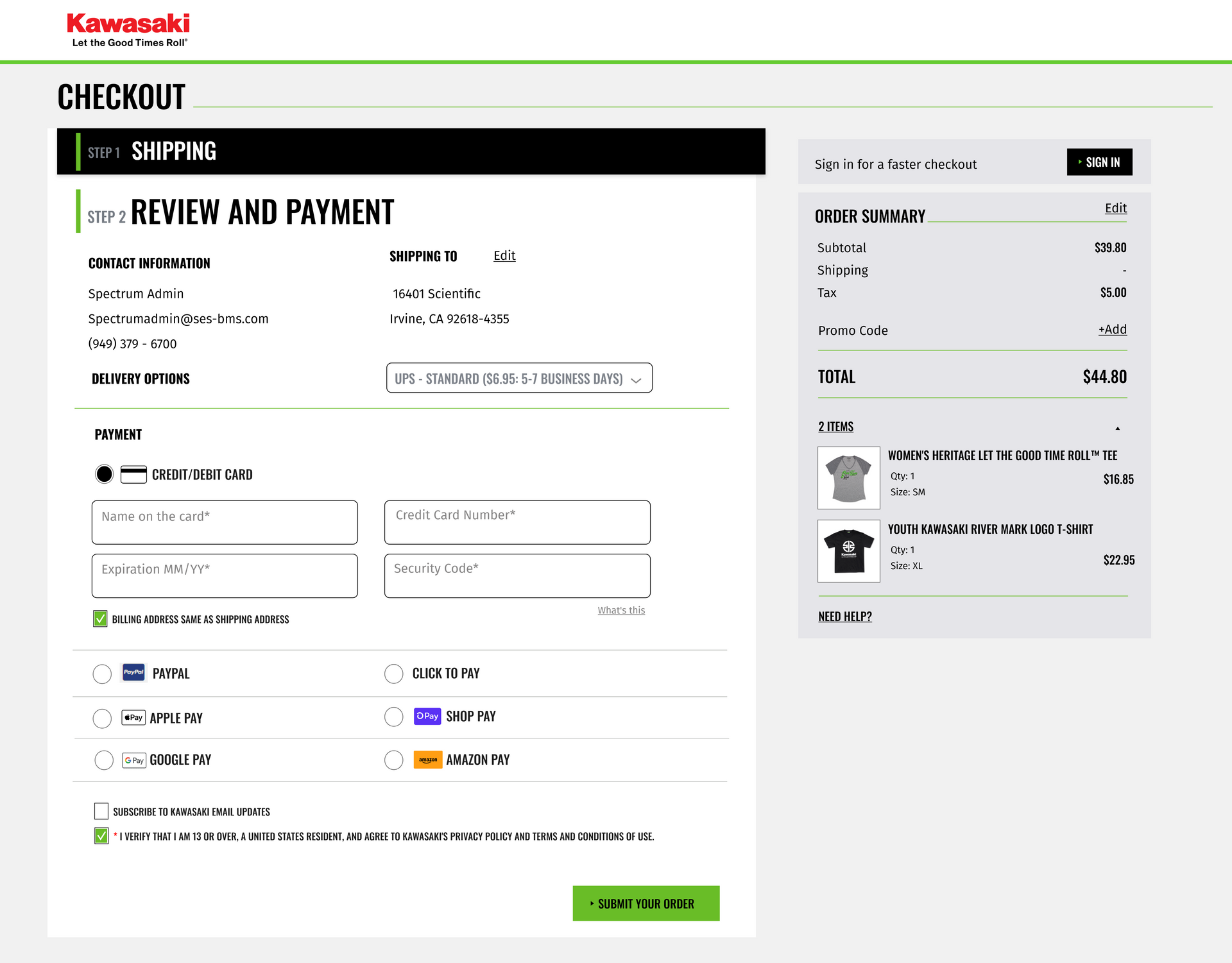Click the 16401 Scientific address line

[x=436, y=294]
